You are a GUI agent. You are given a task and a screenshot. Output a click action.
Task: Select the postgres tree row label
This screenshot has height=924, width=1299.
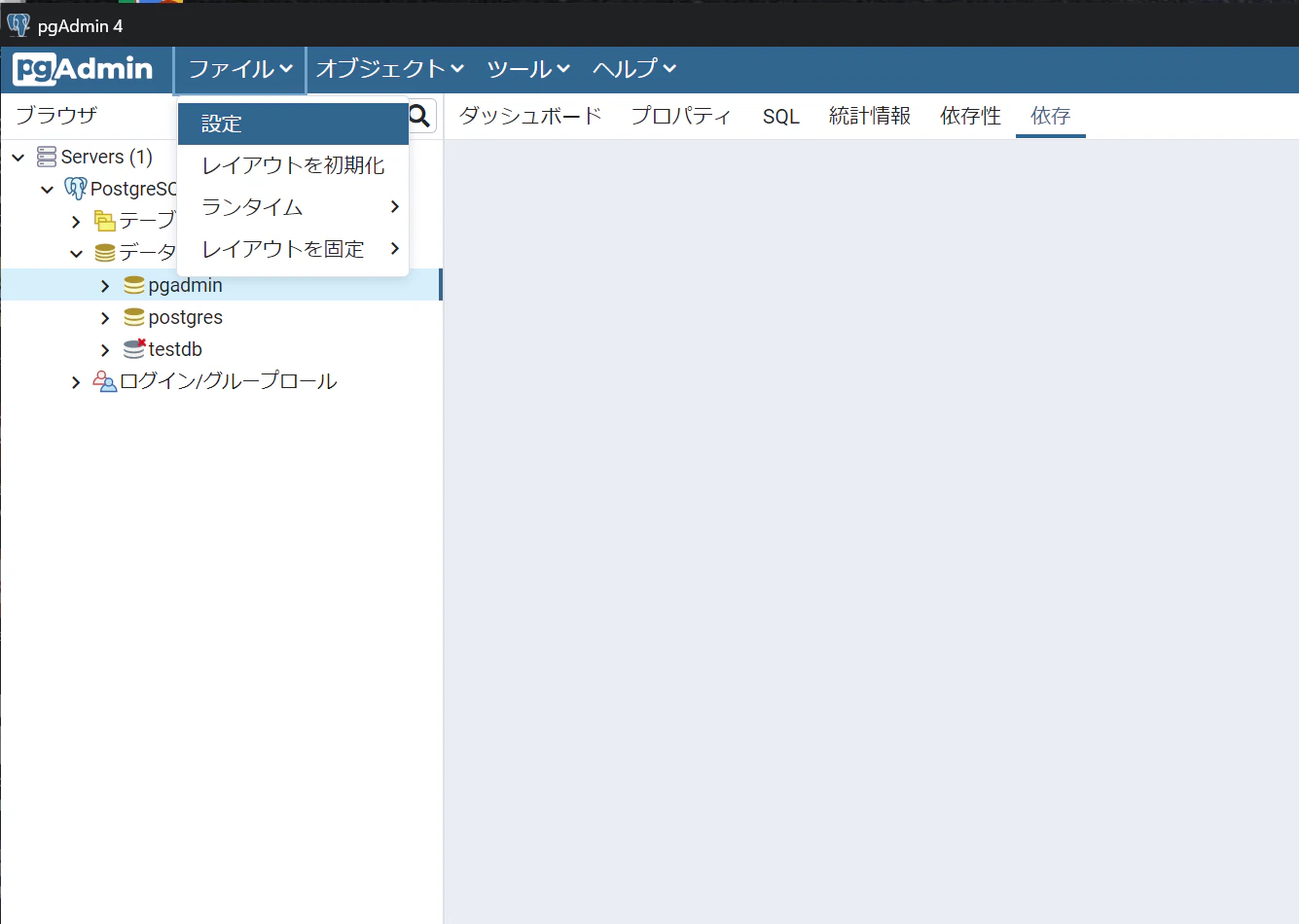click(186, 317)
